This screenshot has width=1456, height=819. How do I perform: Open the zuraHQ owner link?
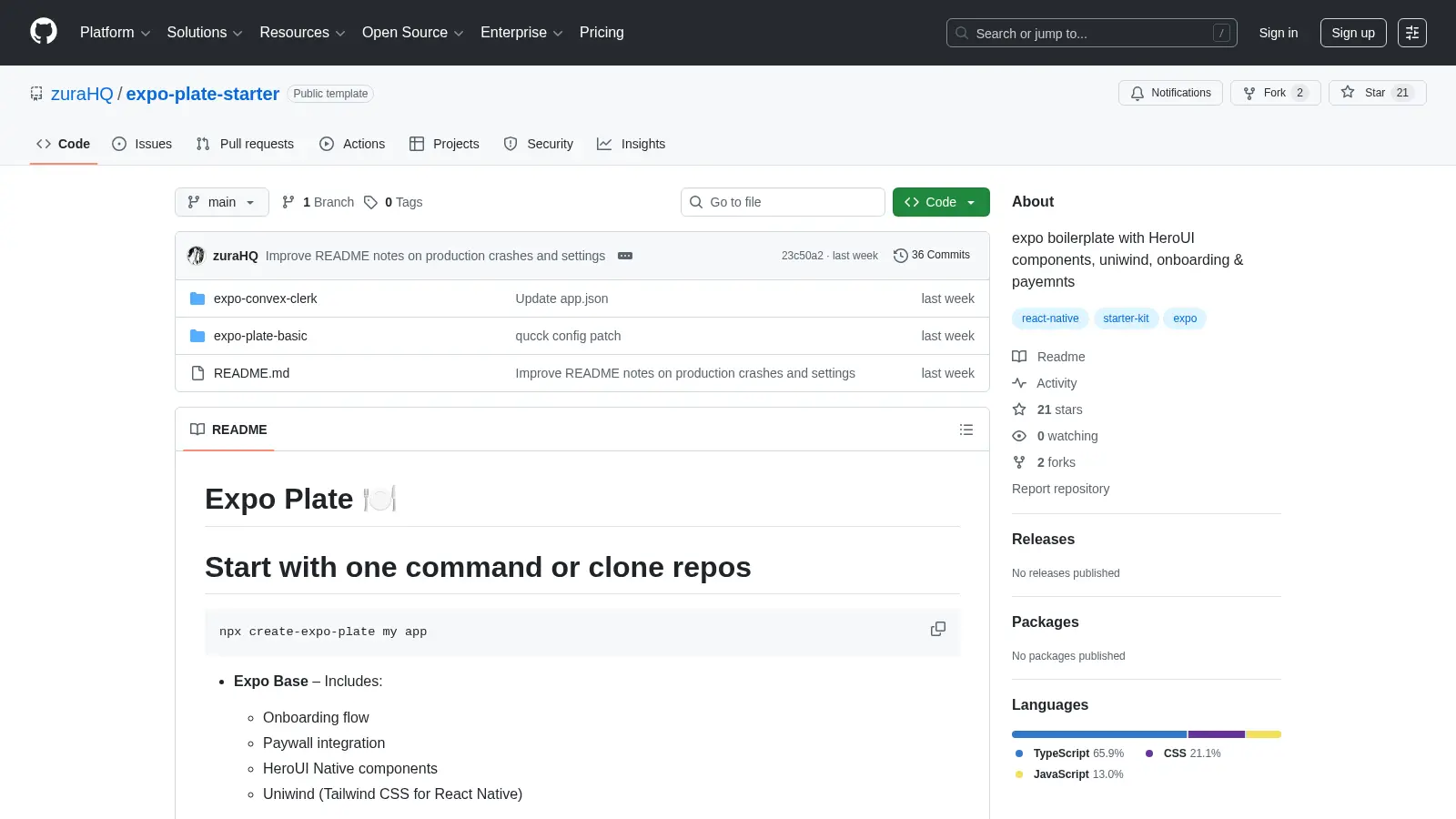click(x=82, y=94)
